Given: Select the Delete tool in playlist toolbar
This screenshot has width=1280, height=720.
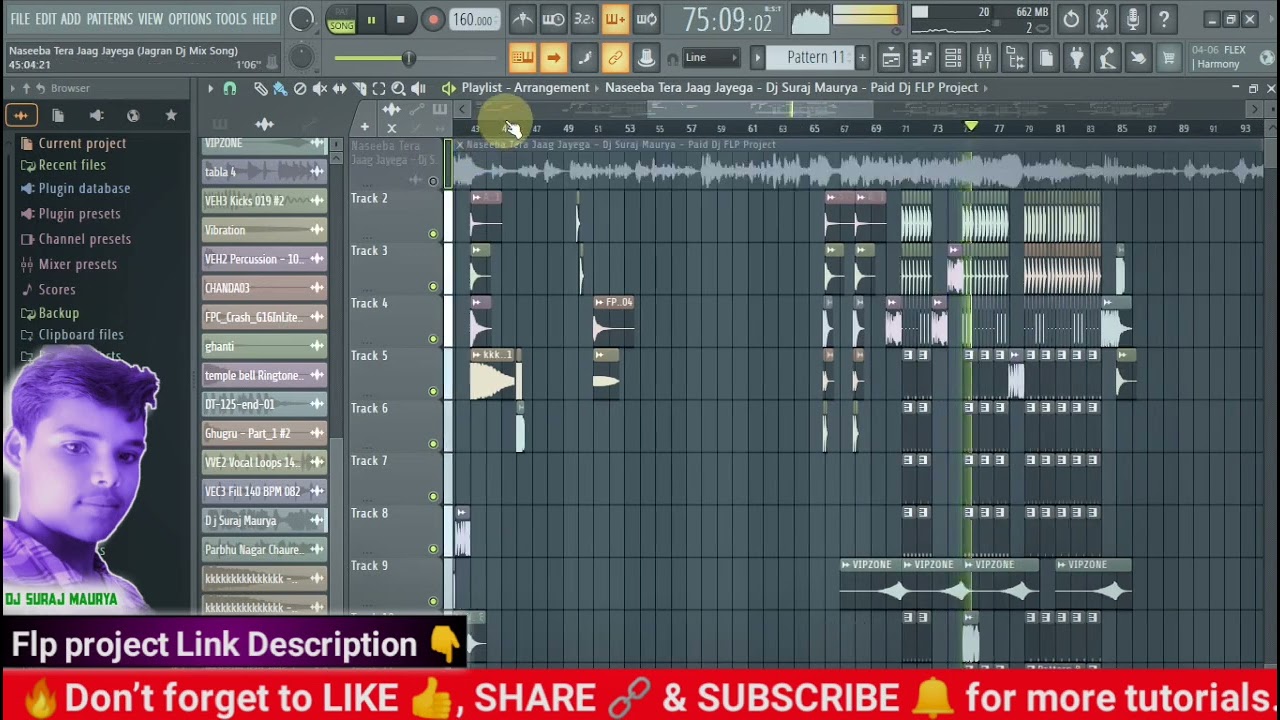Looking at the screenshot, I should 300,88.
